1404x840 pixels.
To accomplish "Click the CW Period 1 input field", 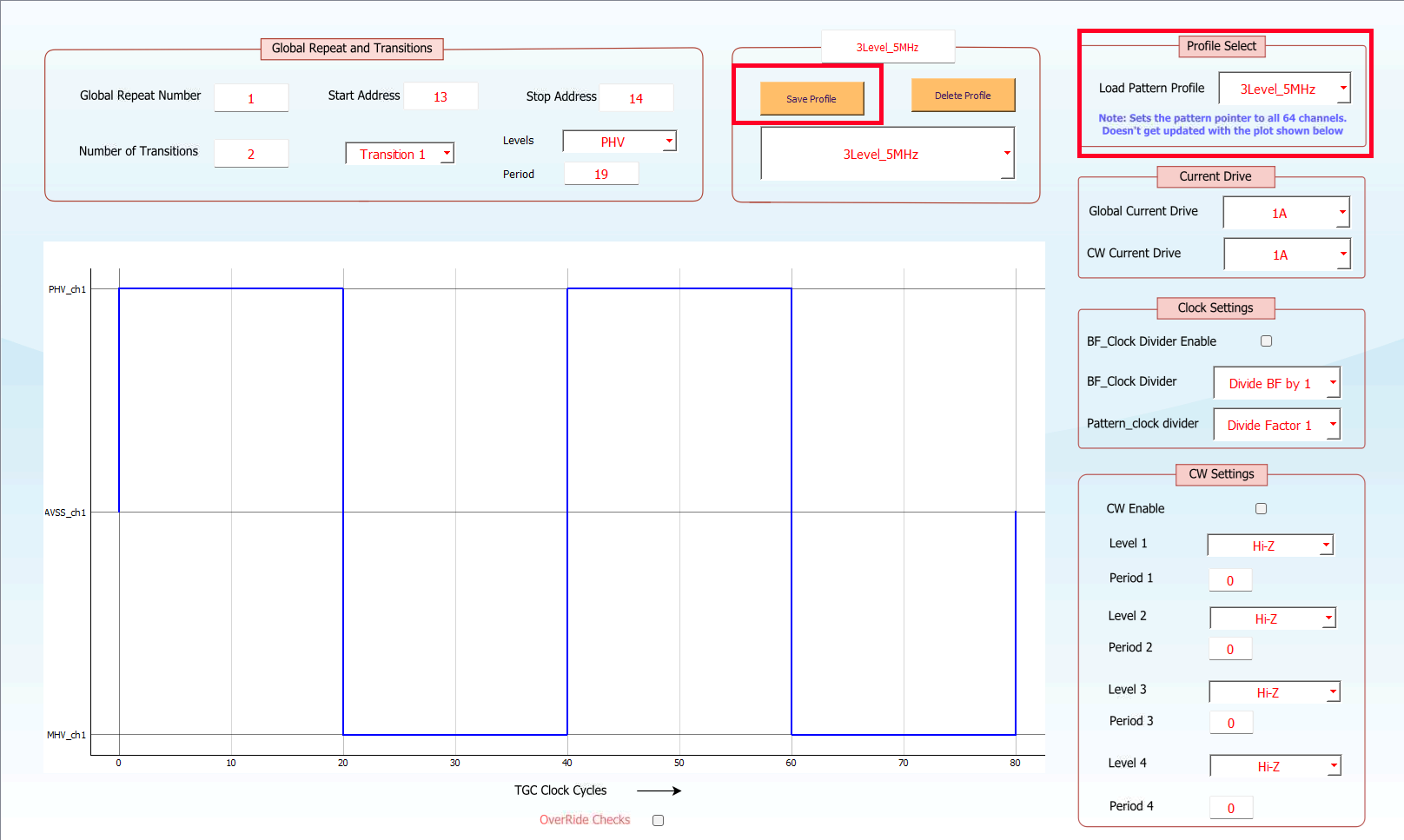I will tap(1230, 580).
